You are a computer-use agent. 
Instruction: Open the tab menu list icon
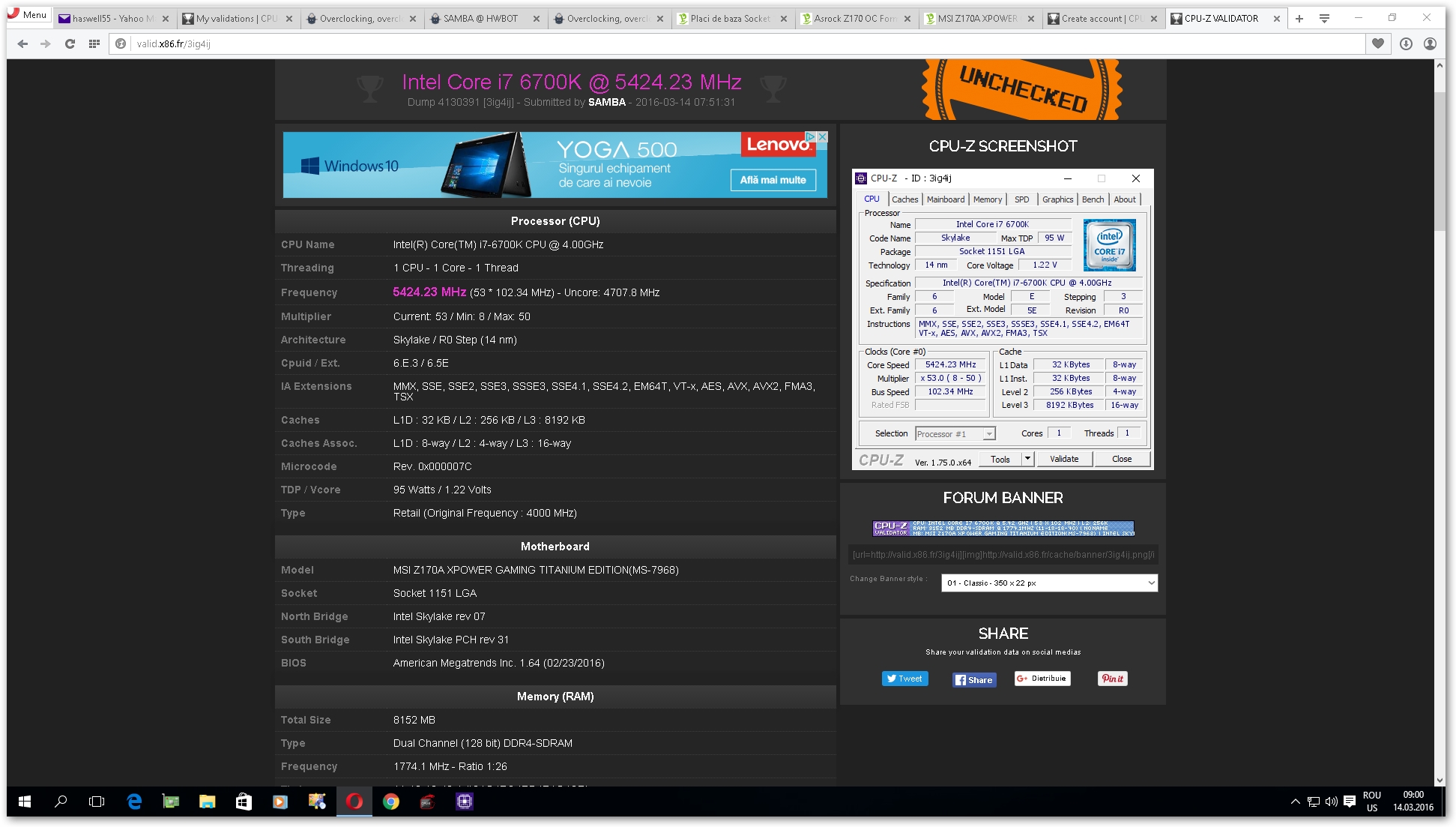1324,19
